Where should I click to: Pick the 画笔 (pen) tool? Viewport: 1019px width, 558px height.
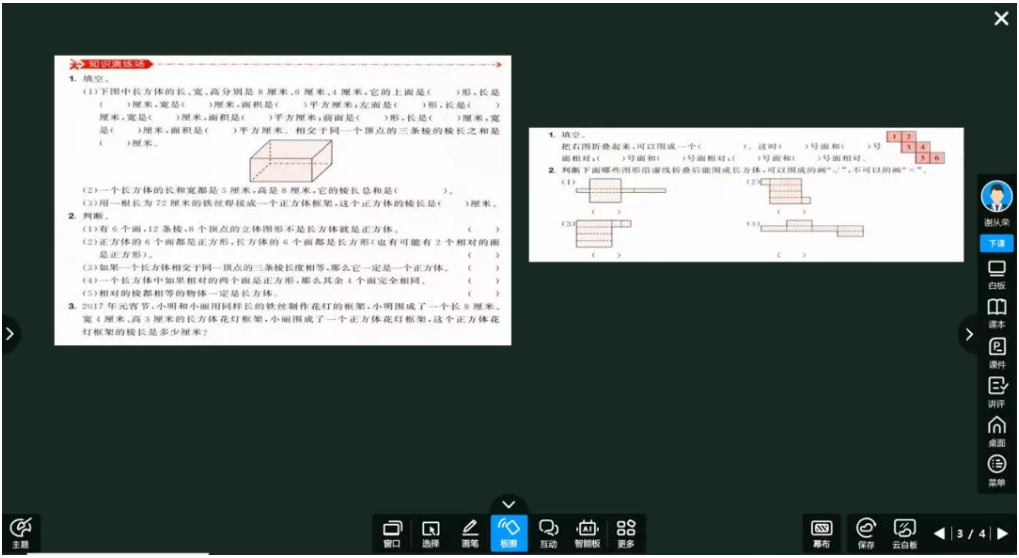coord(470,532)
